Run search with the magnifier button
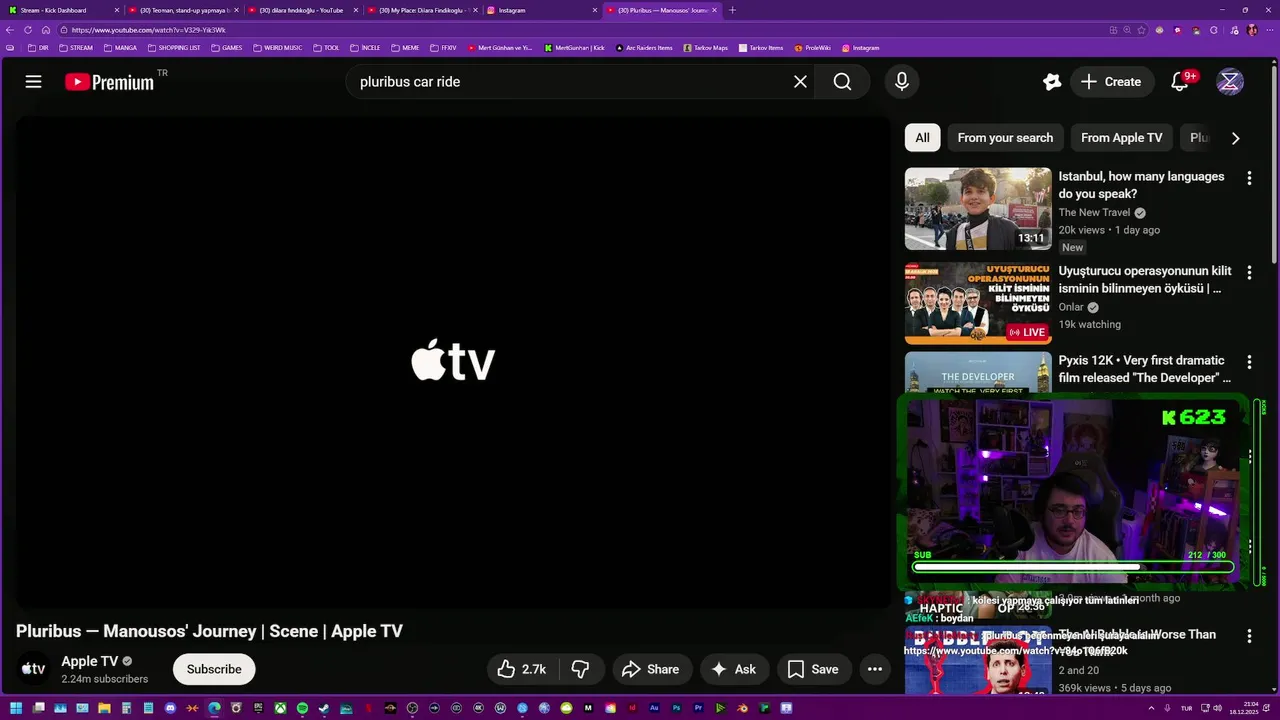 (x=842, y=82)
